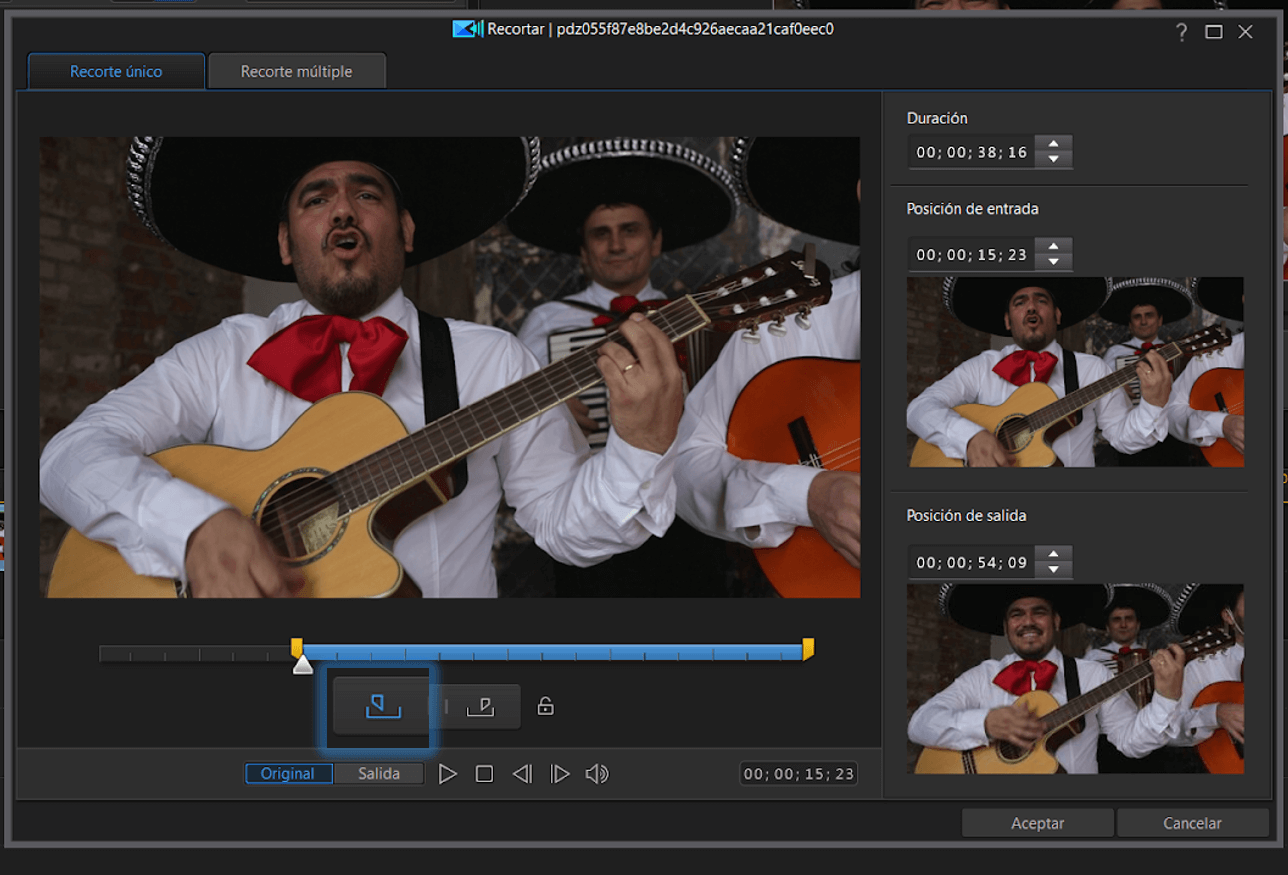The height and width of the screenshot is (875, 1288).
Task: Increase Posición de salida with up arrow
Action: click(1053, 554)
